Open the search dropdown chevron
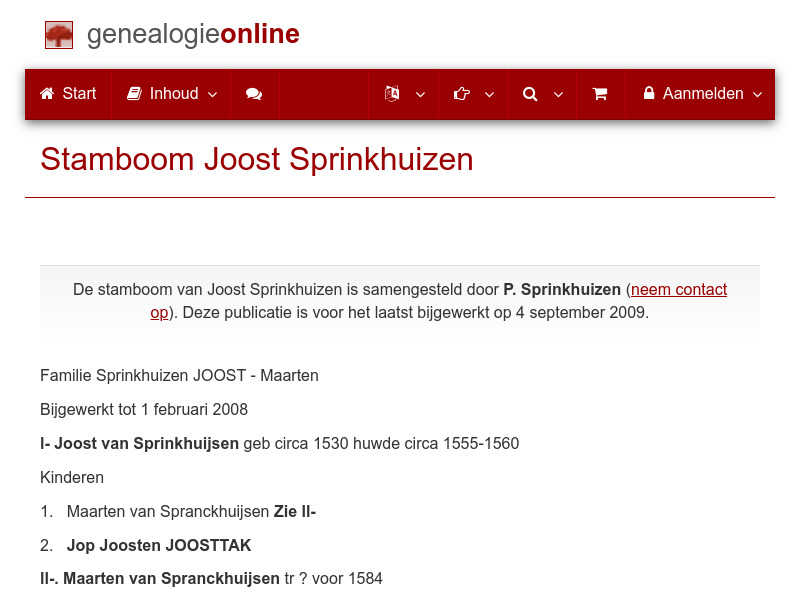 [x=558, y=95]
